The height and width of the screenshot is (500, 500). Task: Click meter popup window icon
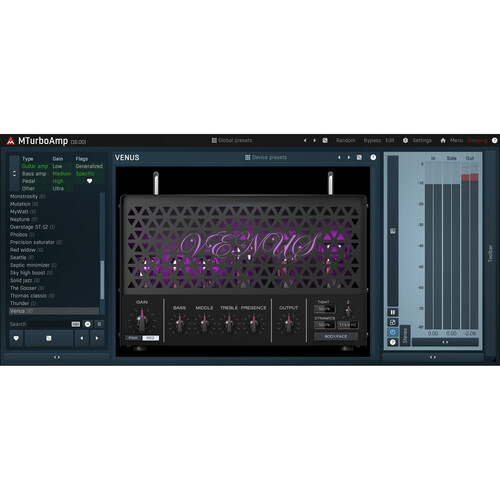(393, 322)
